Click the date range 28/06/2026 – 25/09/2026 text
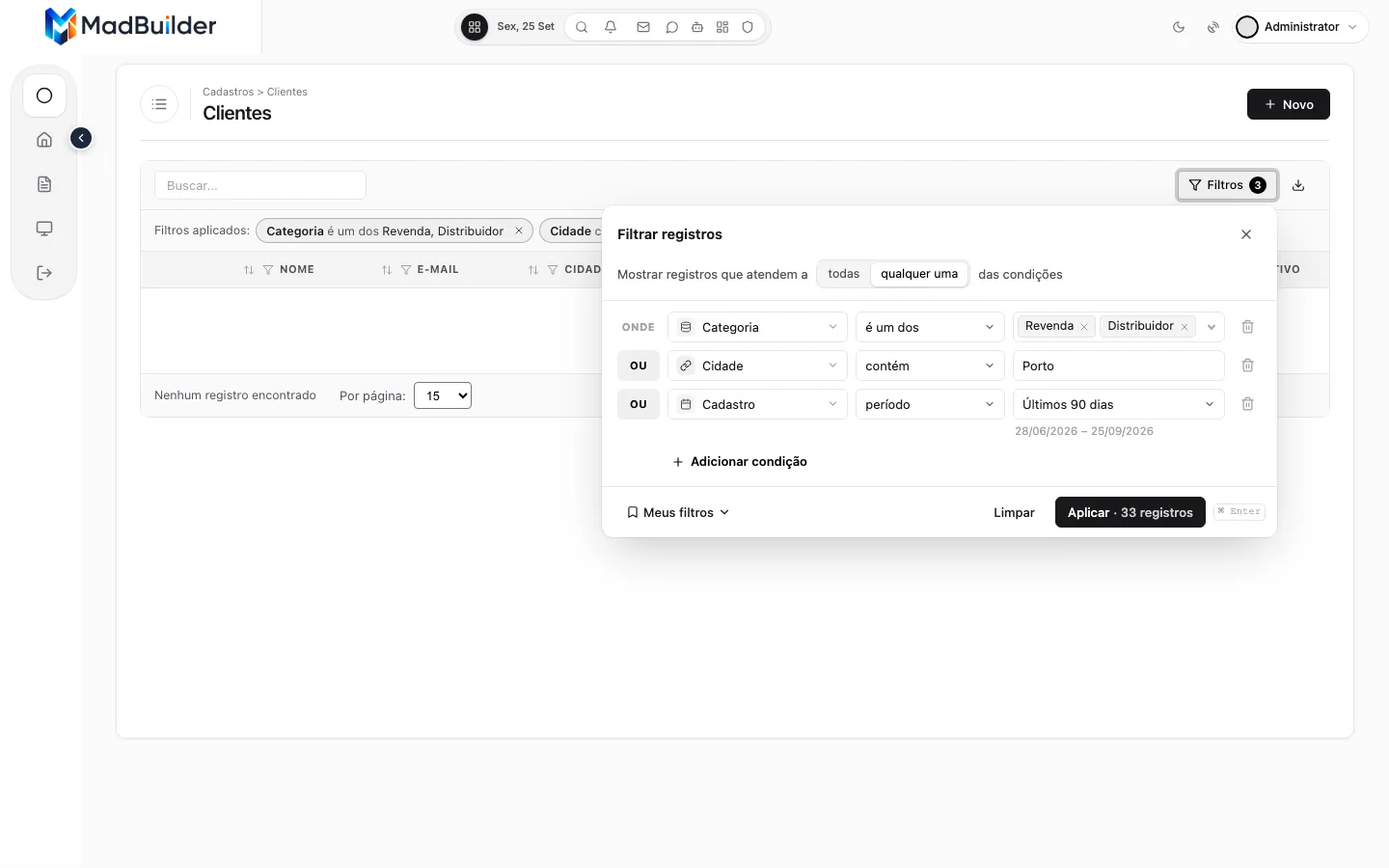This screenshot has height=868, width=1389. (x=1084, y=431)
